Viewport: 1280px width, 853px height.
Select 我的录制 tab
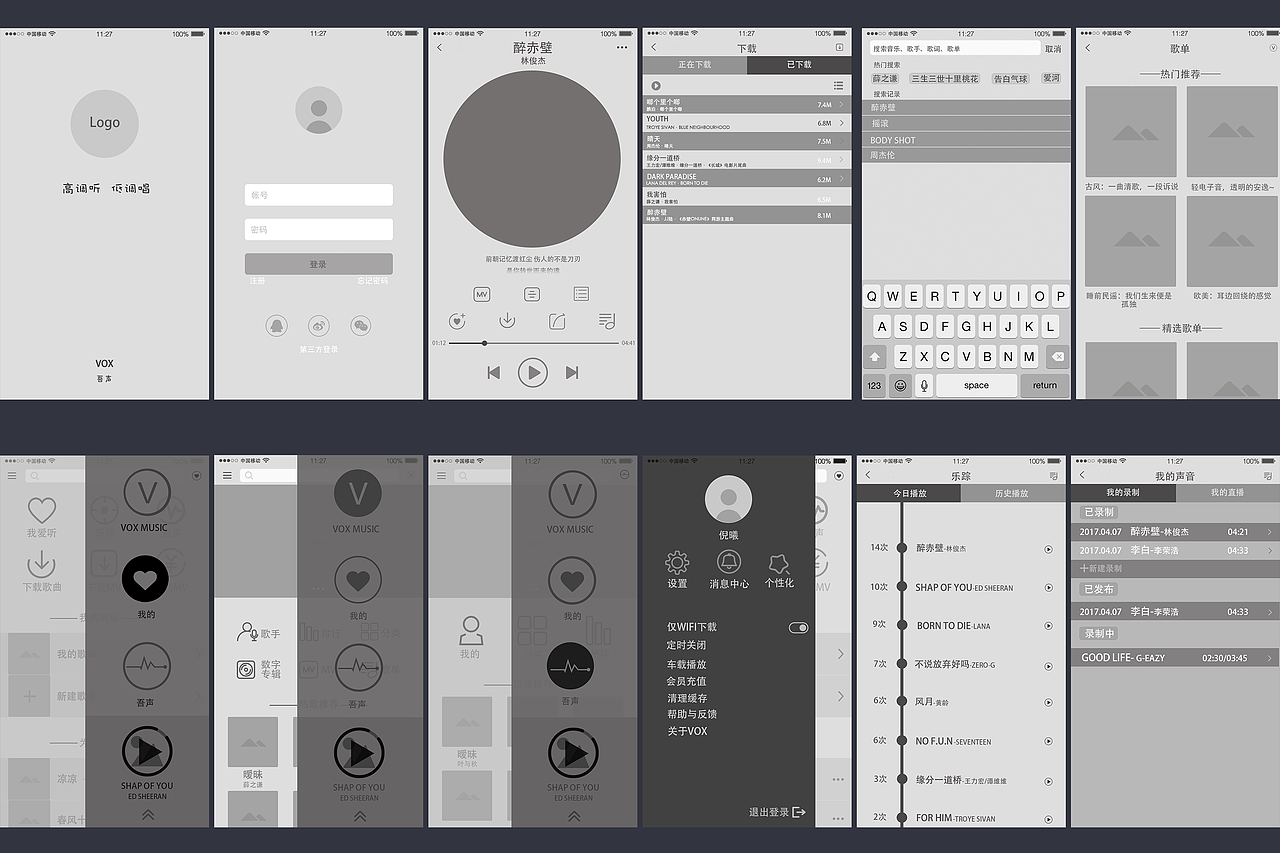click(1123, 493)
